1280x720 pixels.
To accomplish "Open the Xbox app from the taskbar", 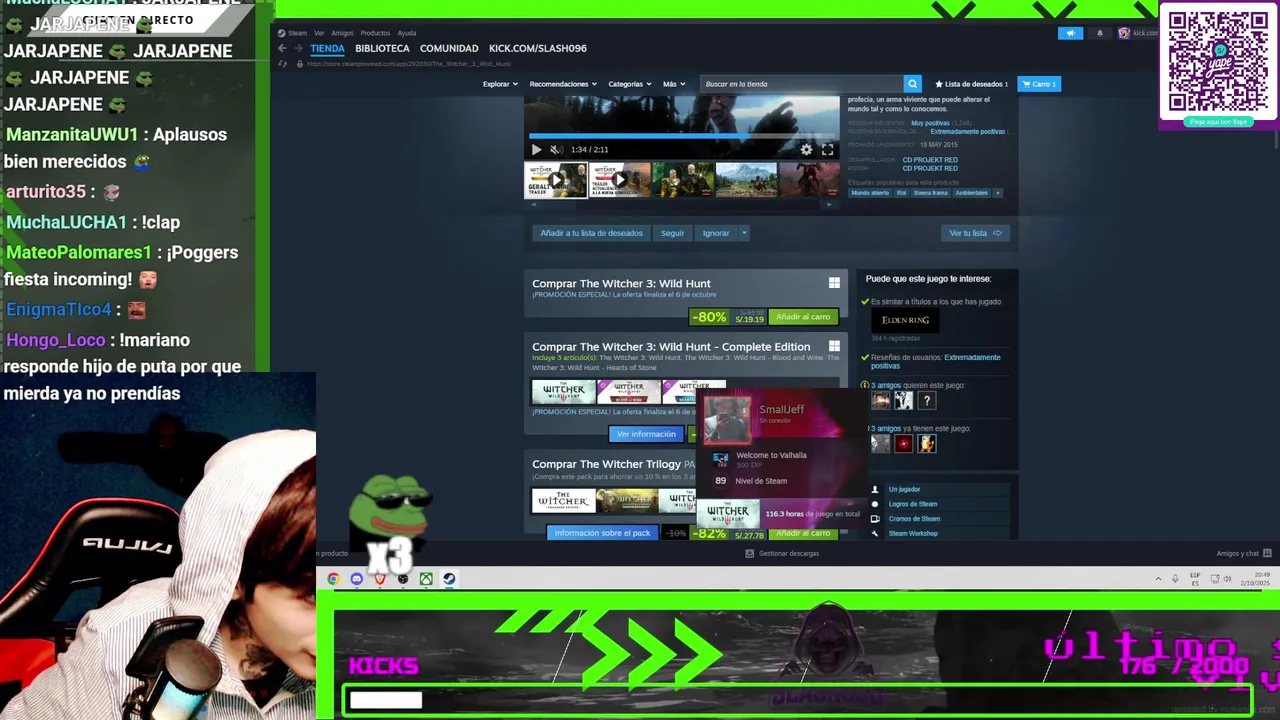I will pyautogui.click(x=426, y=579).
